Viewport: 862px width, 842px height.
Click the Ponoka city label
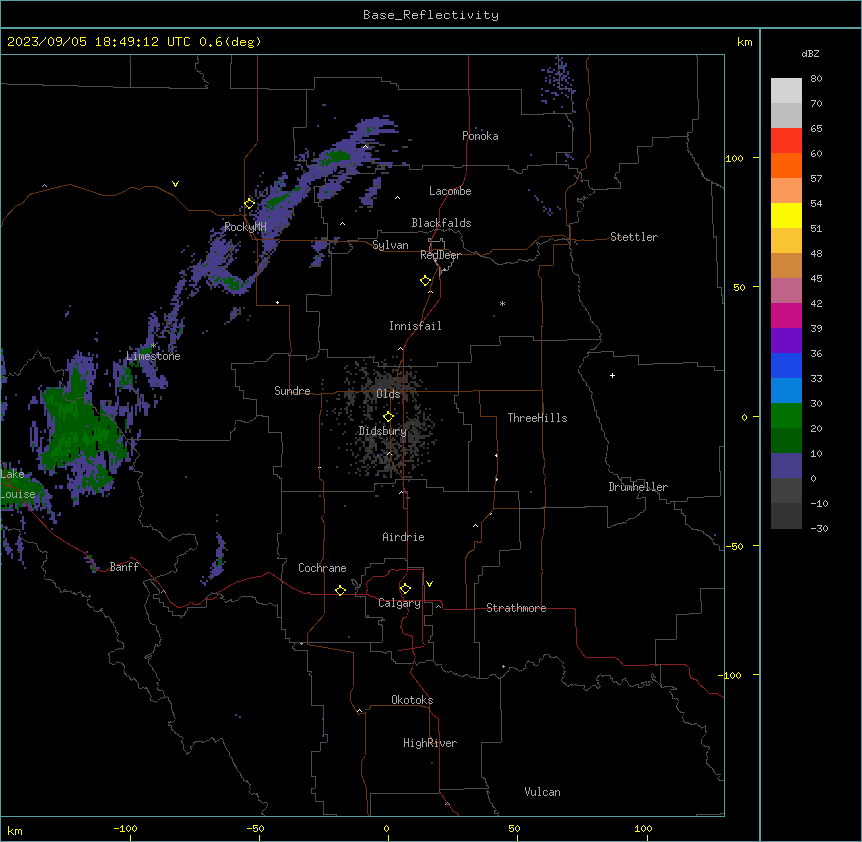click(480, 136)
